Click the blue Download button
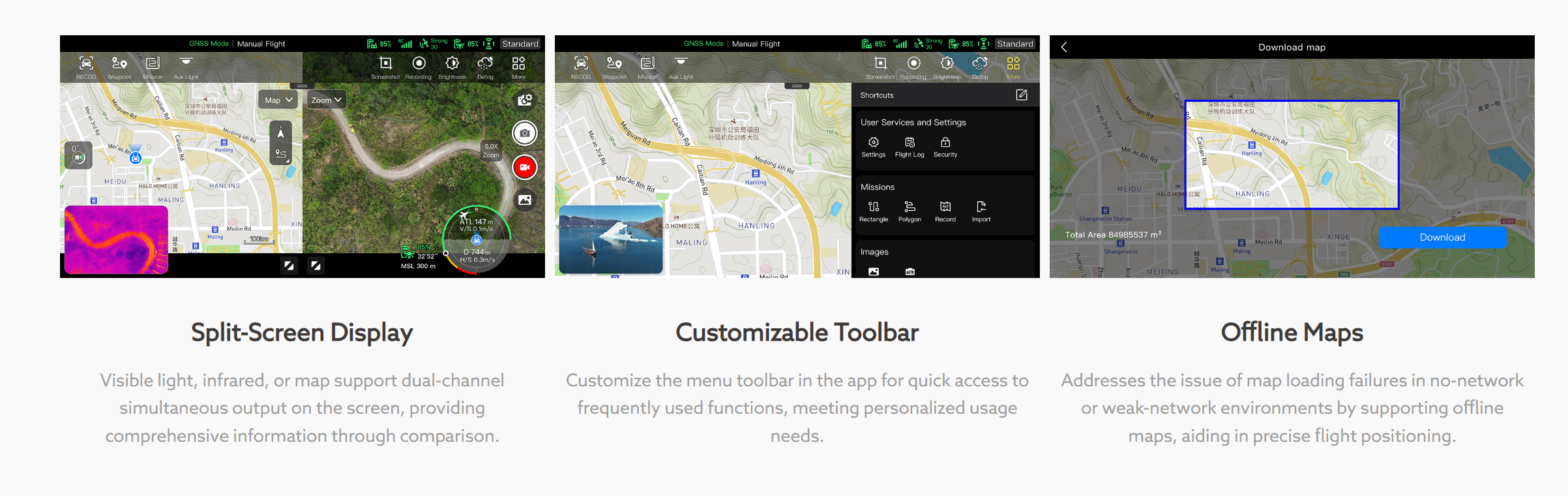 tap(1442, 238)
